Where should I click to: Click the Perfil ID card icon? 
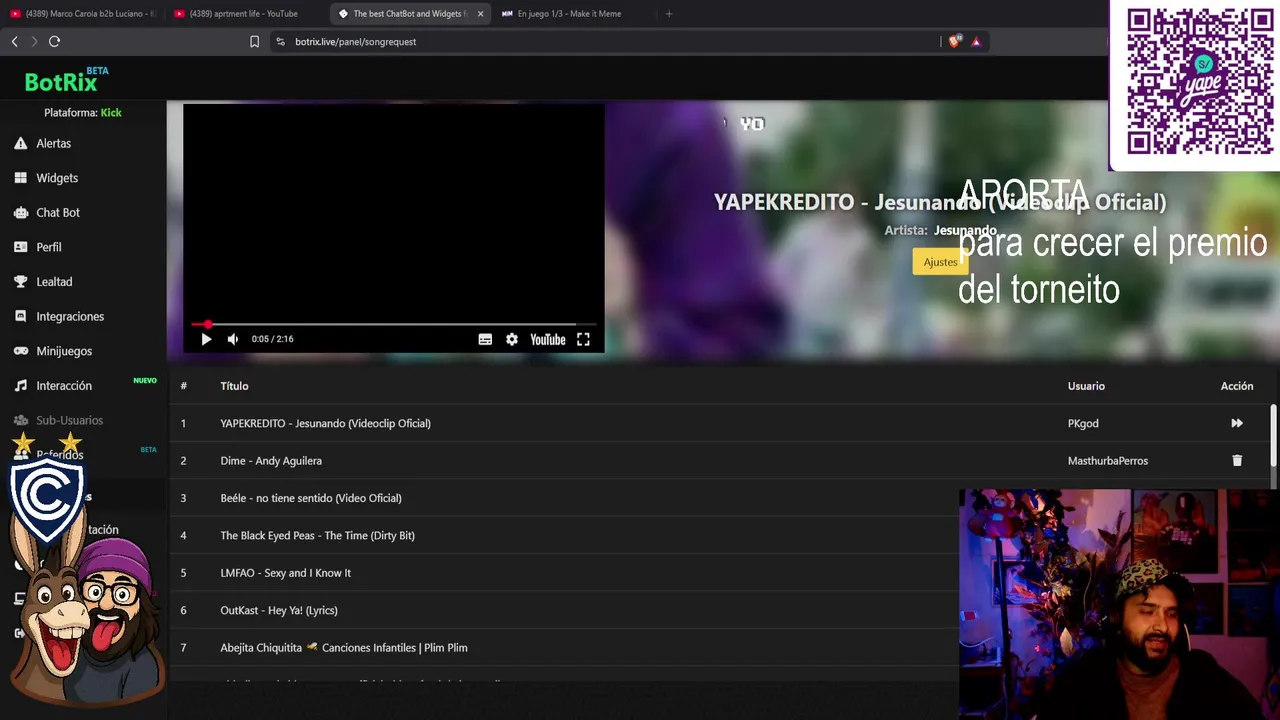[20, 247]
